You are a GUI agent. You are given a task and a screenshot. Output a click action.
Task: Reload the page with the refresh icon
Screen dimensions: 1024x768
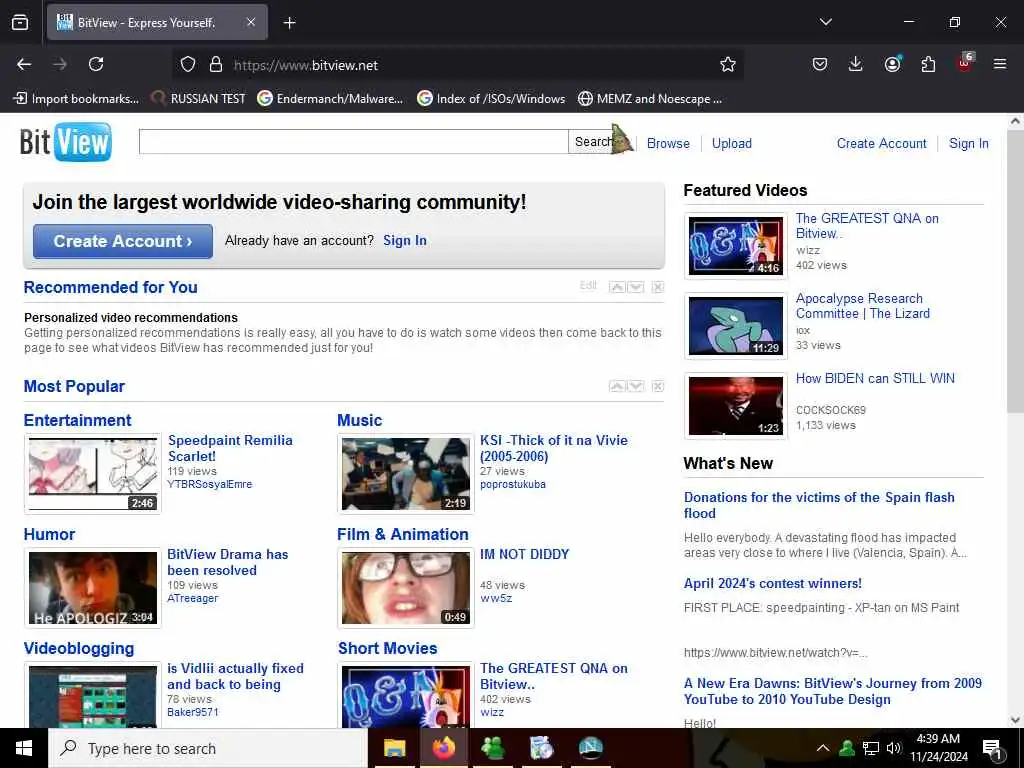[x=96, y=64]
